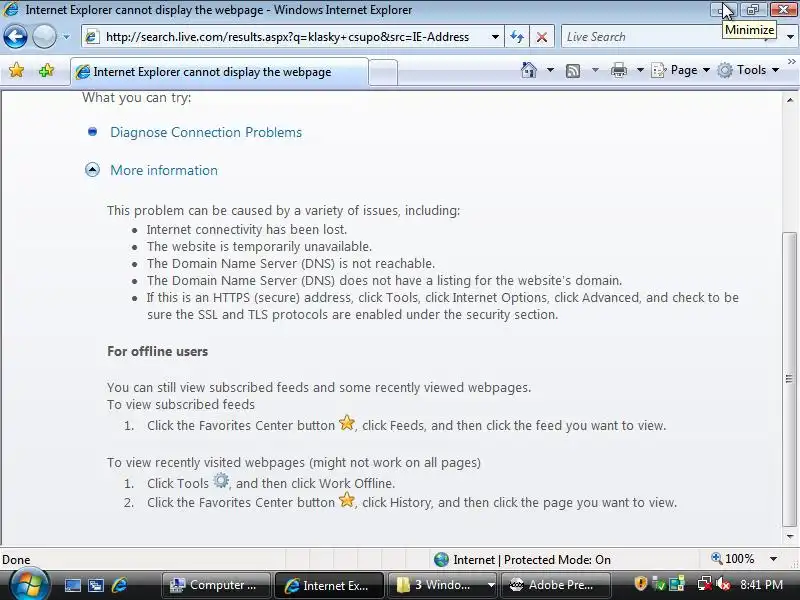Viewport: 800px width, 600px height.
Task: Click the Internet Explorer title bar icon
Action: pos(11,10)
